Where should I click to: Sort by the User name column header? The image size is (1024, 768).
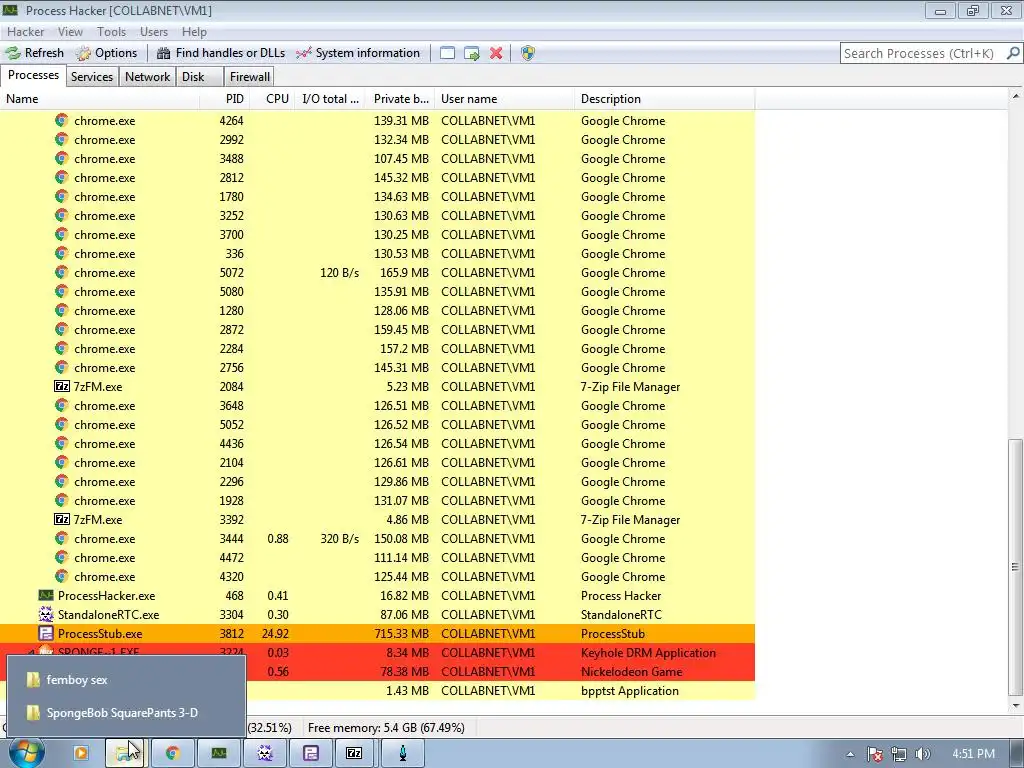[504, 99]
